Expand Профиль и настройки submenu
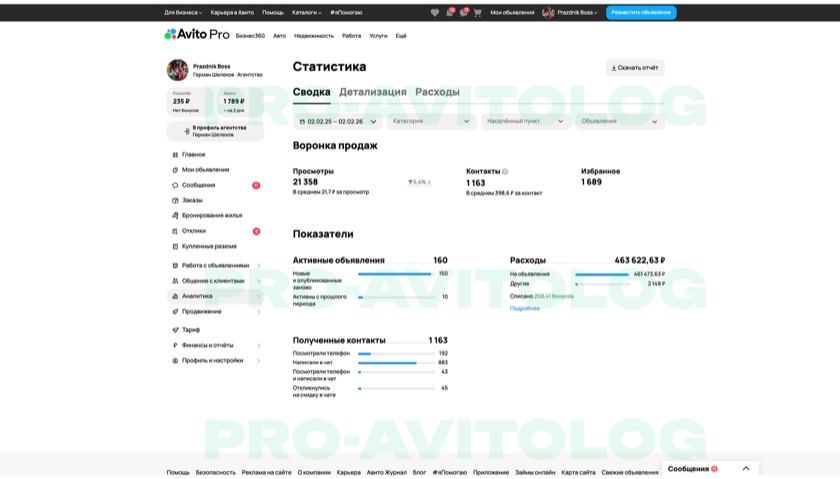Image resolution: width=840 pixels, height=479 pixels. tap(258, 361)
